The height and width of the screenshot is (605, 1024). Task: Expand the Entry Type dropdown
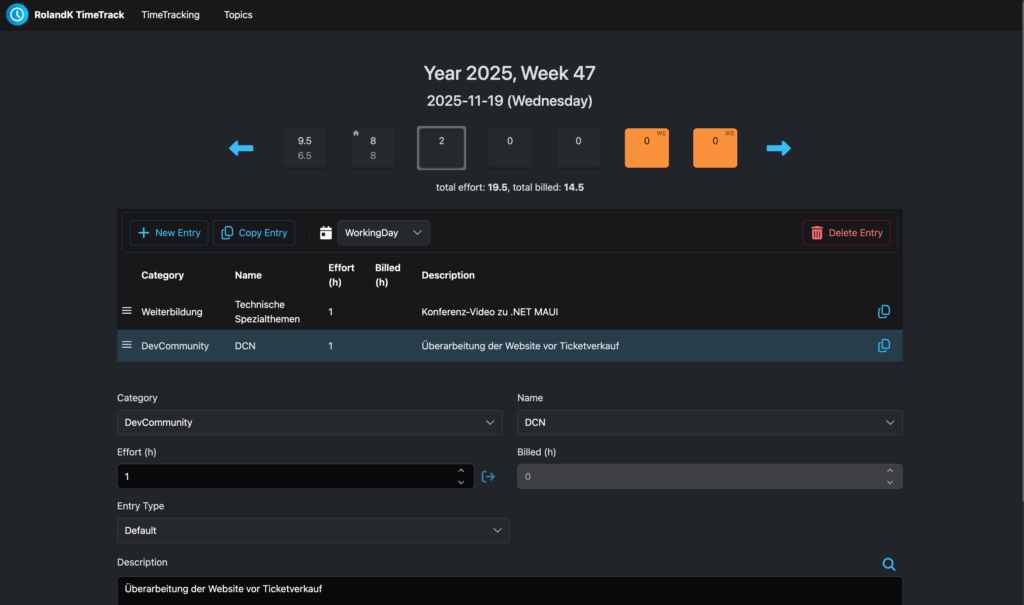[x=313, y=531]
